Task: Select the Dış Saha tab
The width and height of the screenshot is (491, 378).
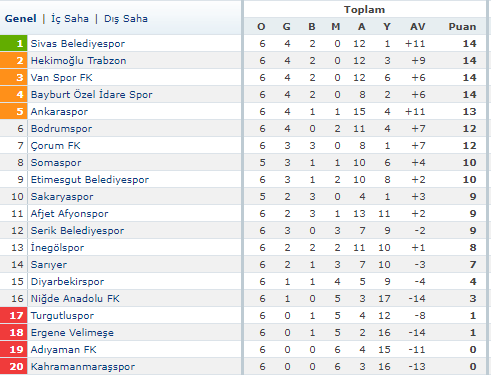Action: point(126,19)
